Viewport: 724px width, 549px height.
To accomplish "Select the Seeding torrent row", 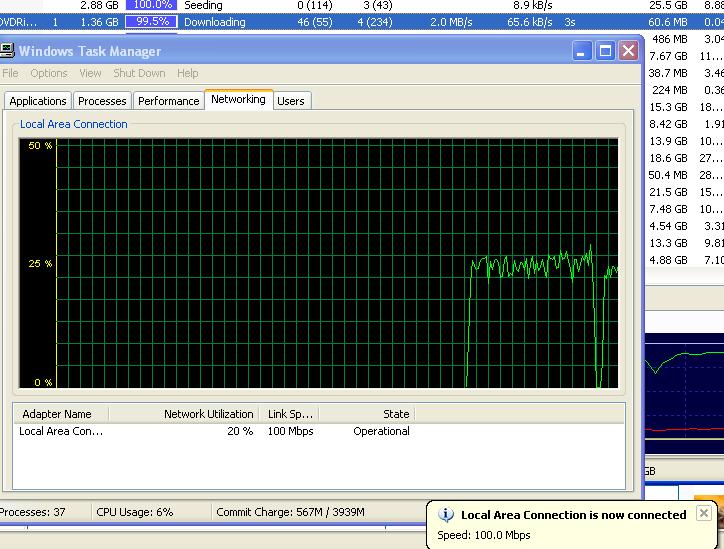I will pos(362,6).
